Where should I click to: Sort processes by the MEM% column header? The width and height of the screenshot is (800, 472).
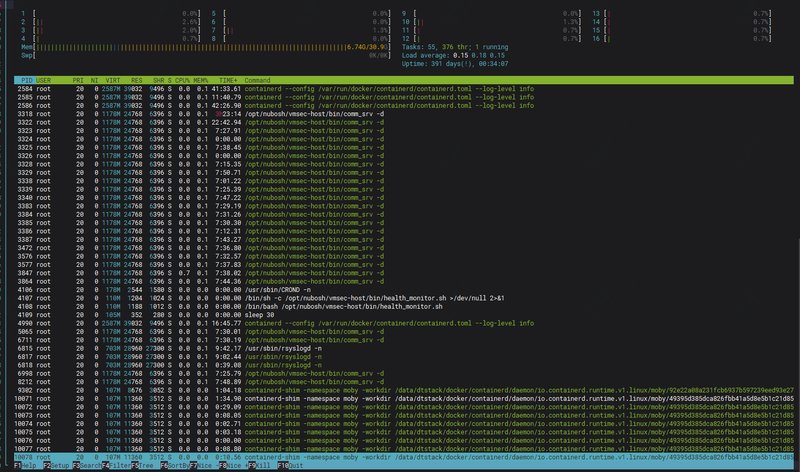tap(200, 79)
